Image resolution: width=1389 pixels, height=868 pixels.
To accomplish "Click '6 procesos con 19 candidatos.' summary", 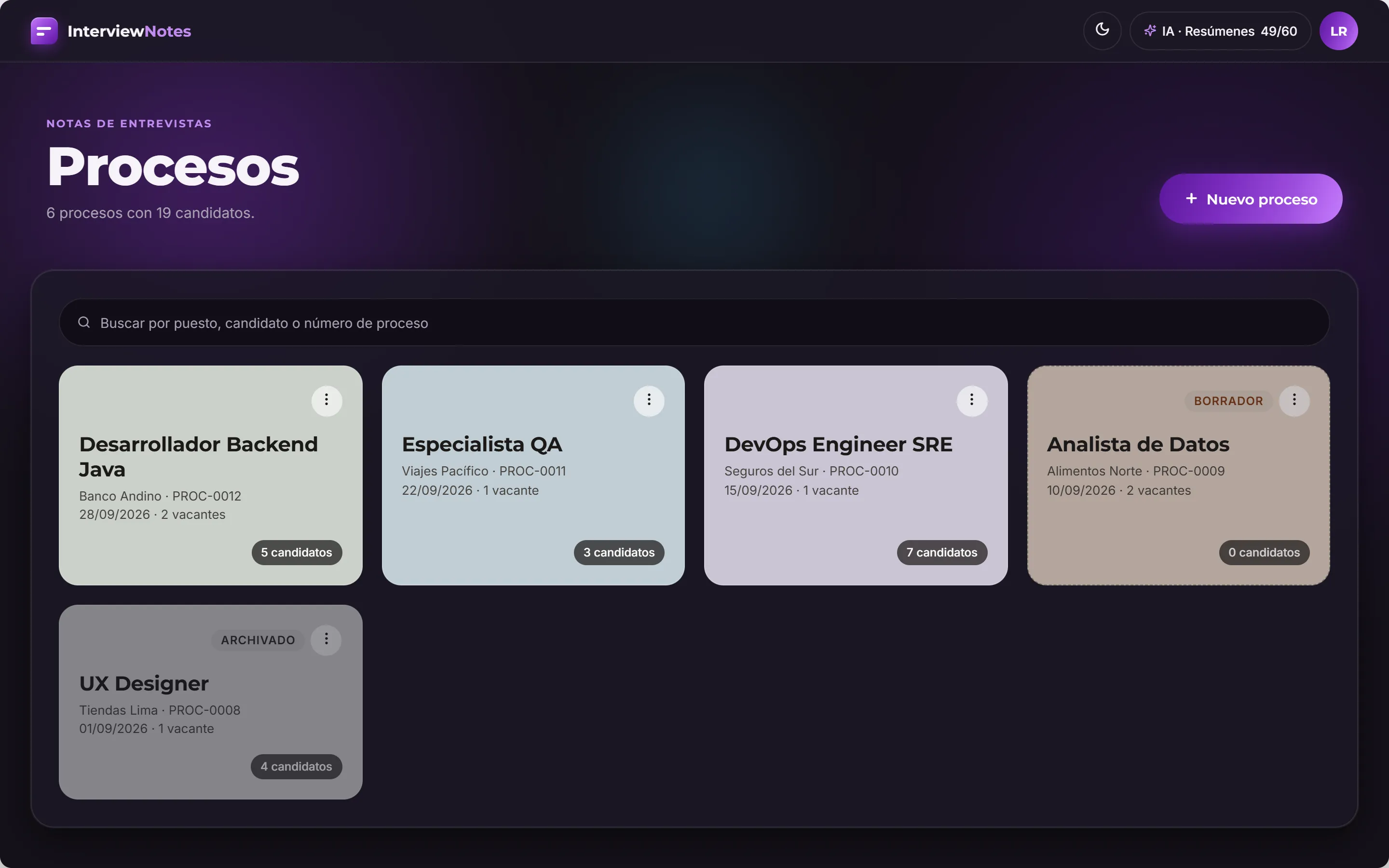I will 150,213.
